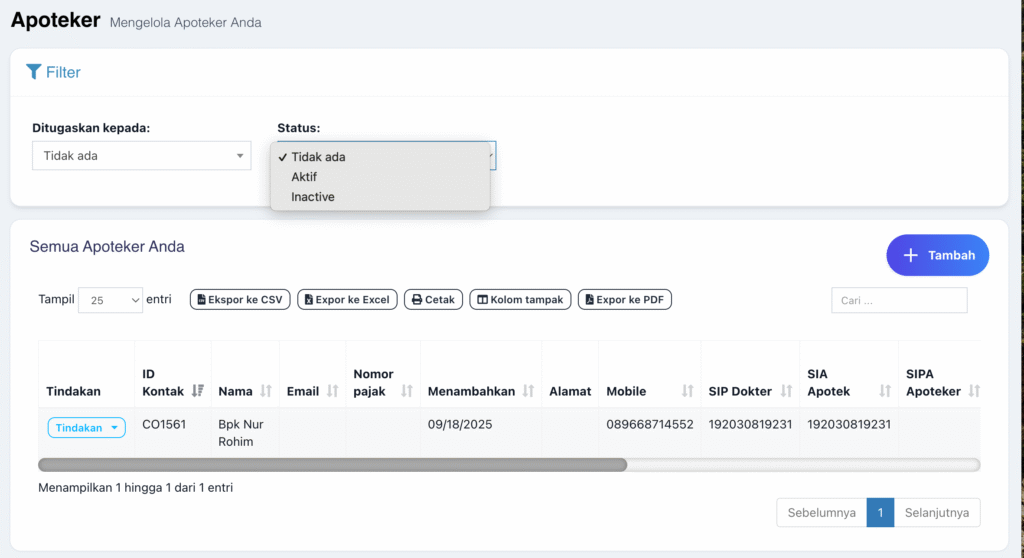Expand the Tampil entries count selector
Screen dimensions: 1024x558
[110, 300]
